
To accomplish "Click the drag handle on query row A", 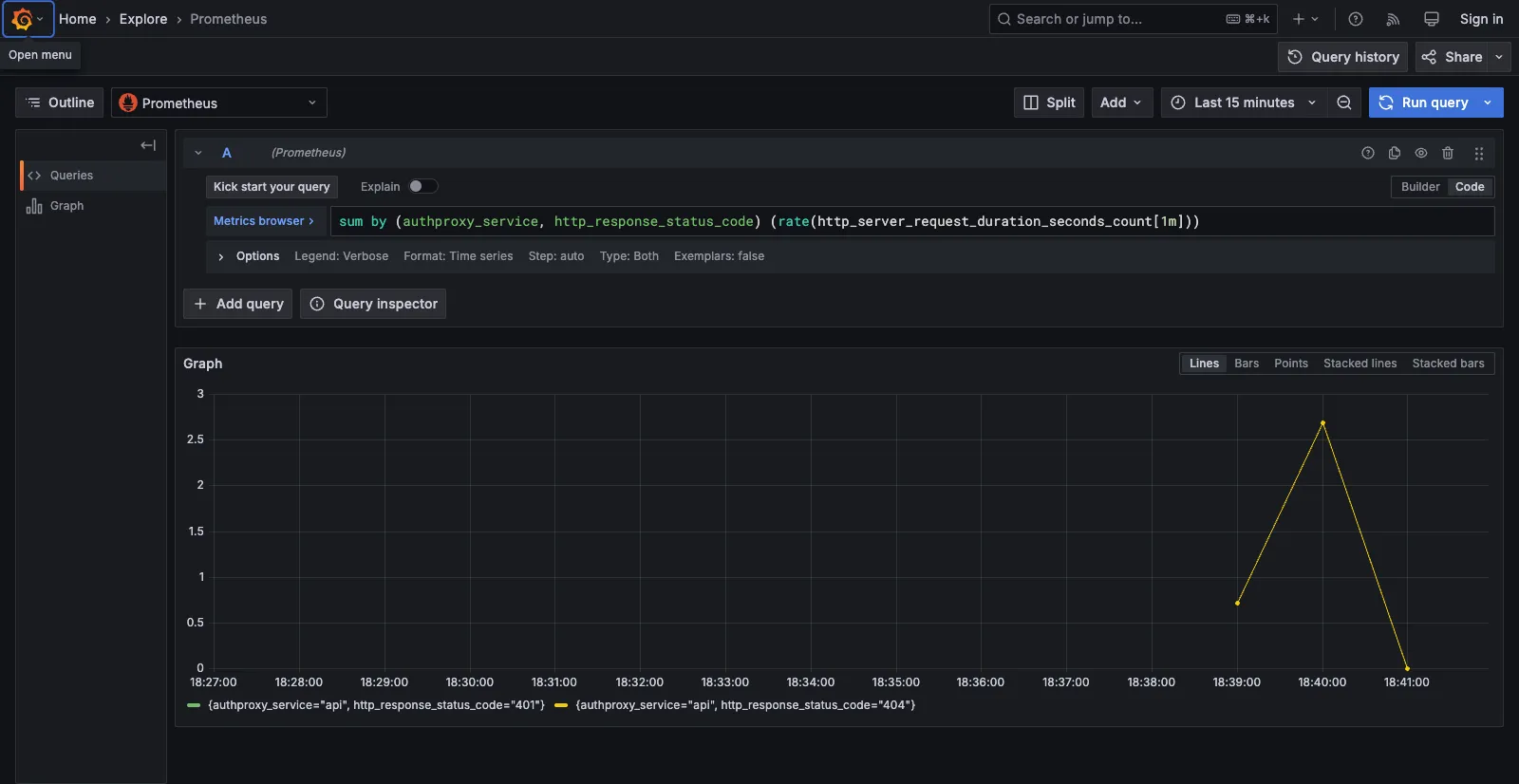I will click(x=1478, y=153).
